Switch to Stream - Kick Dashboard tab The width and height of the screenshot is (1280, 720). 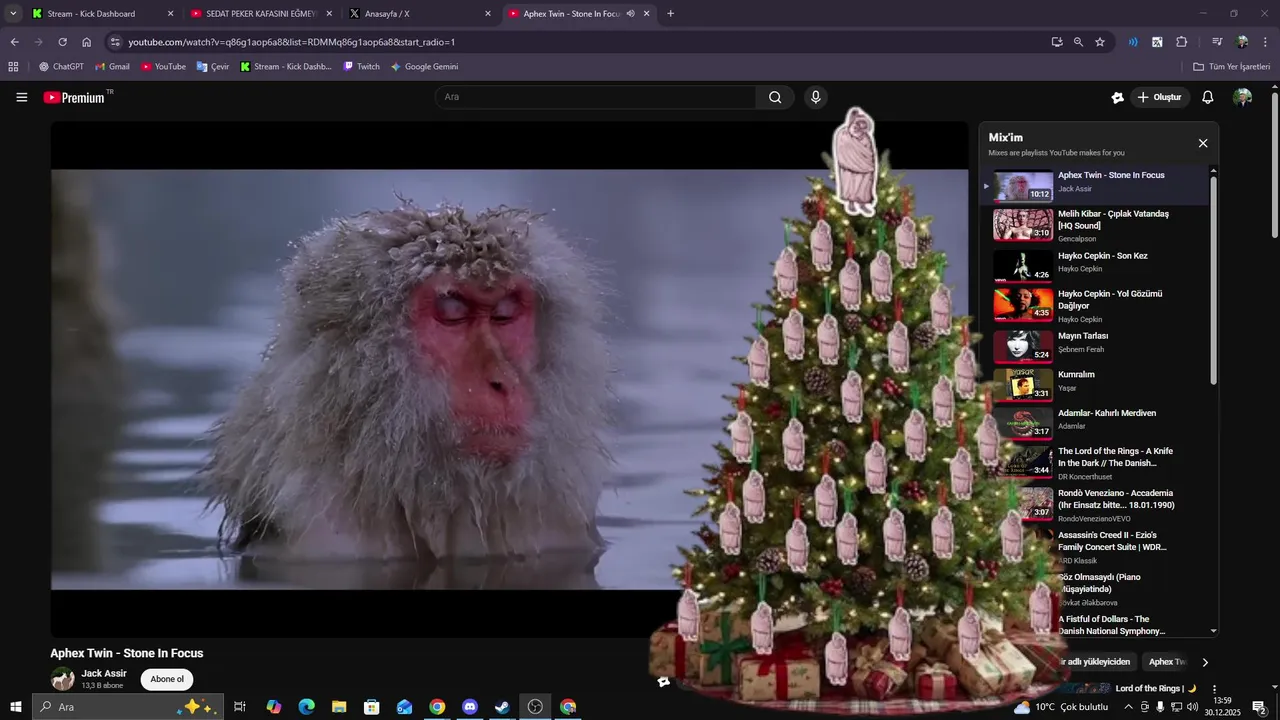point(103,14)
